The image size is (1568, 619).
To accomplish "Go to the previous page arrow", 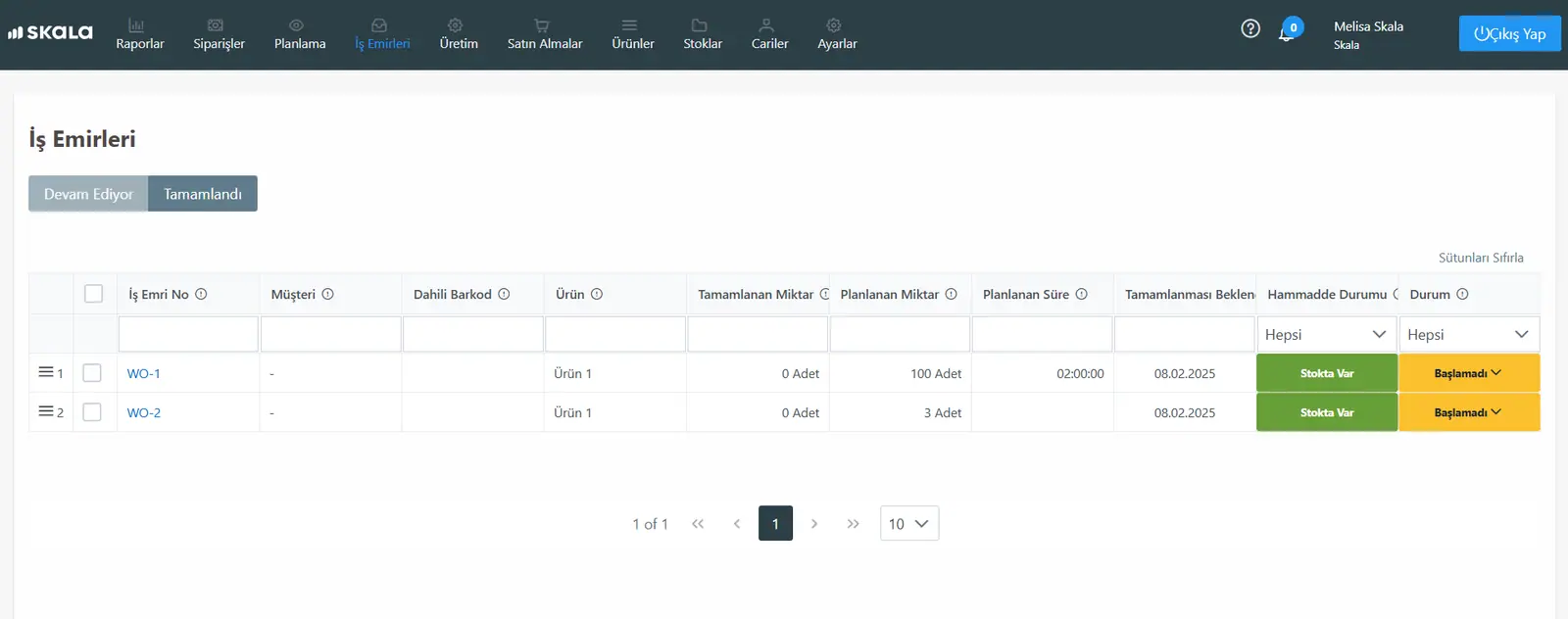I will pos(737,524).
